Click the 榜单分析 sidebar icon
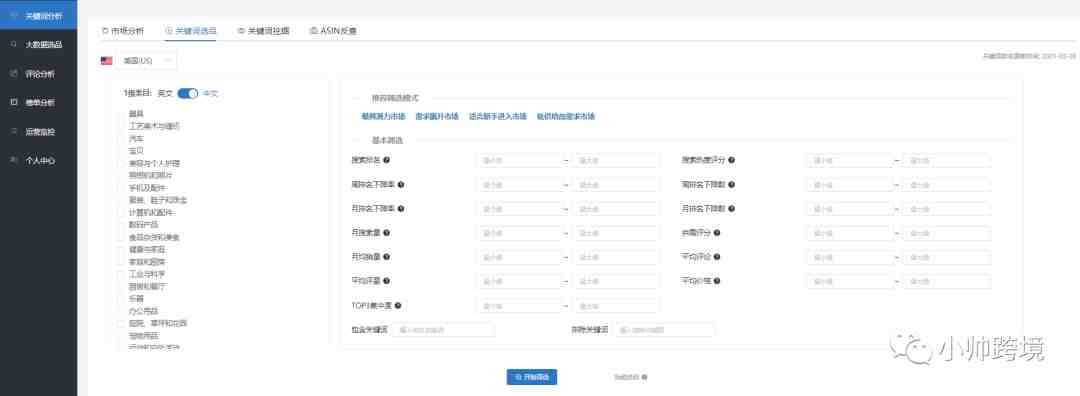Image resolution: width=1080 pixels, height=396 pixels. click(14, 102)
